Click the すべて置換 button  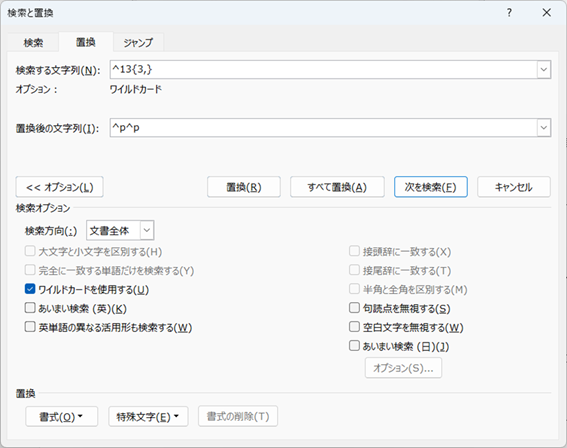tap(337, 187)
